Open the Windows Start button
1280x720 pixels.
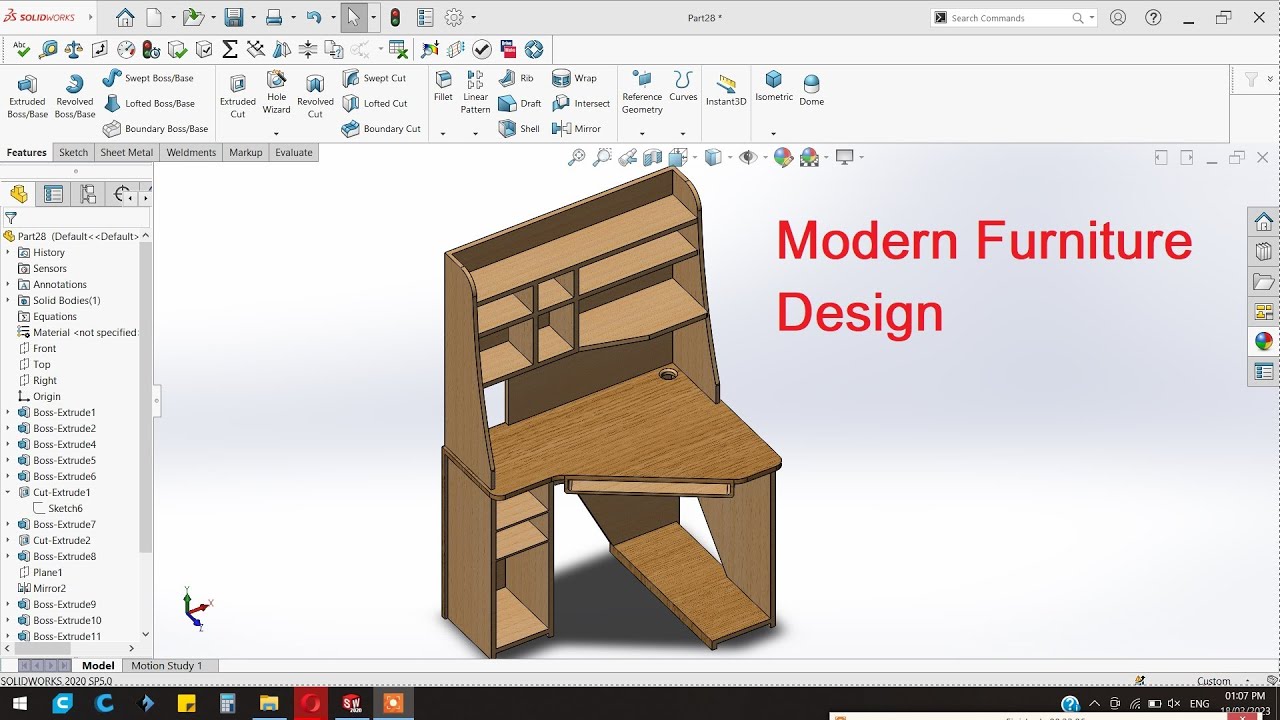click(20, 704)
